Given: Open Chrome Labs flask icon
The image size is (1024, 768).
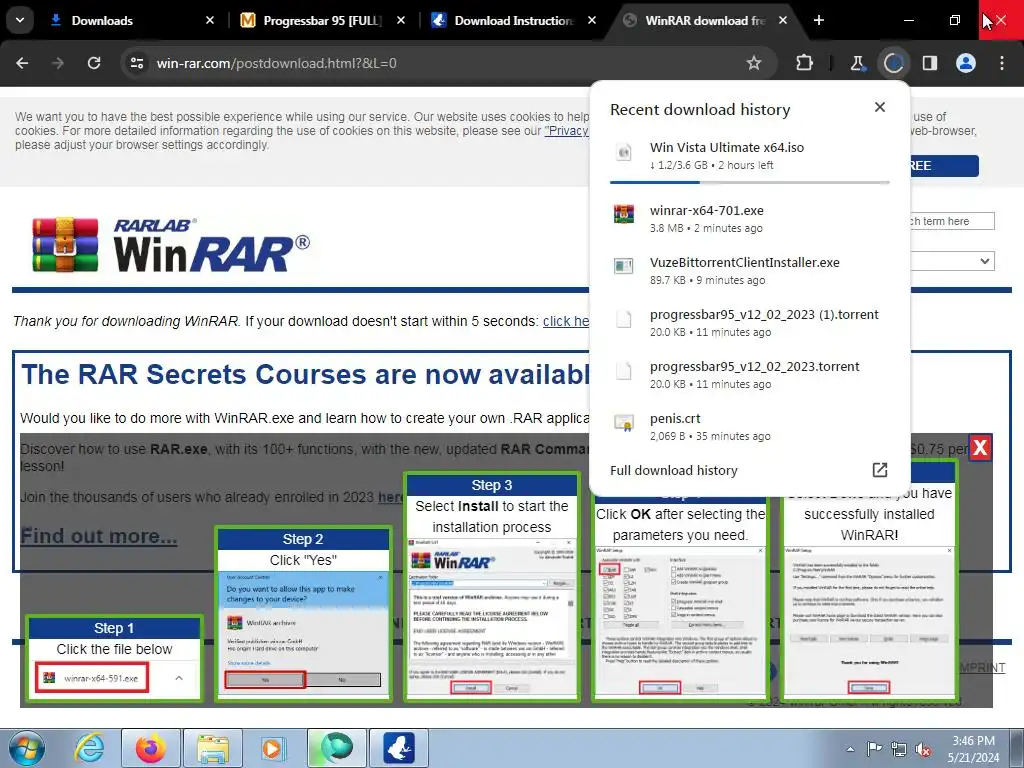Looking at the screenshot, I should (857, 63).
